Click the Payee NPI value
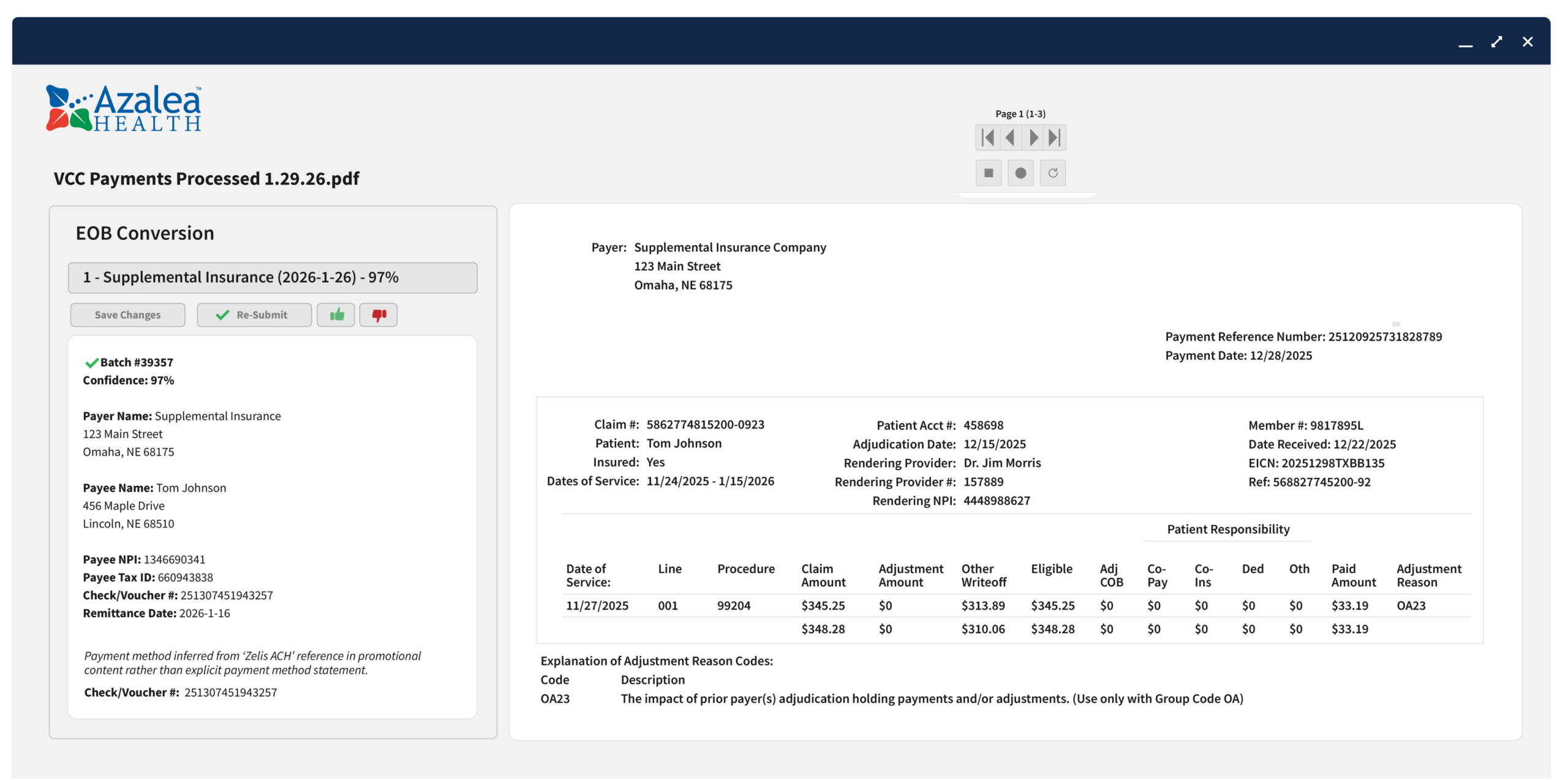 tap(175, 559)
